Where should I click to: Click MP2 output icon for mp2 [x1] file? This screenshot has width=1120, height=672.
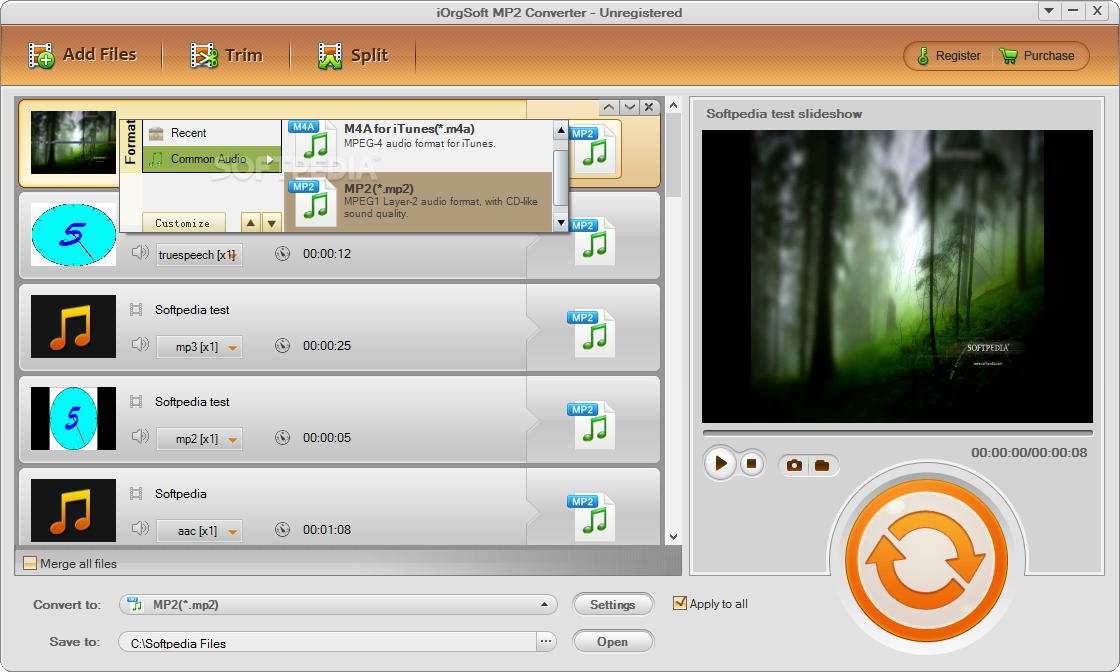point(592,426)
